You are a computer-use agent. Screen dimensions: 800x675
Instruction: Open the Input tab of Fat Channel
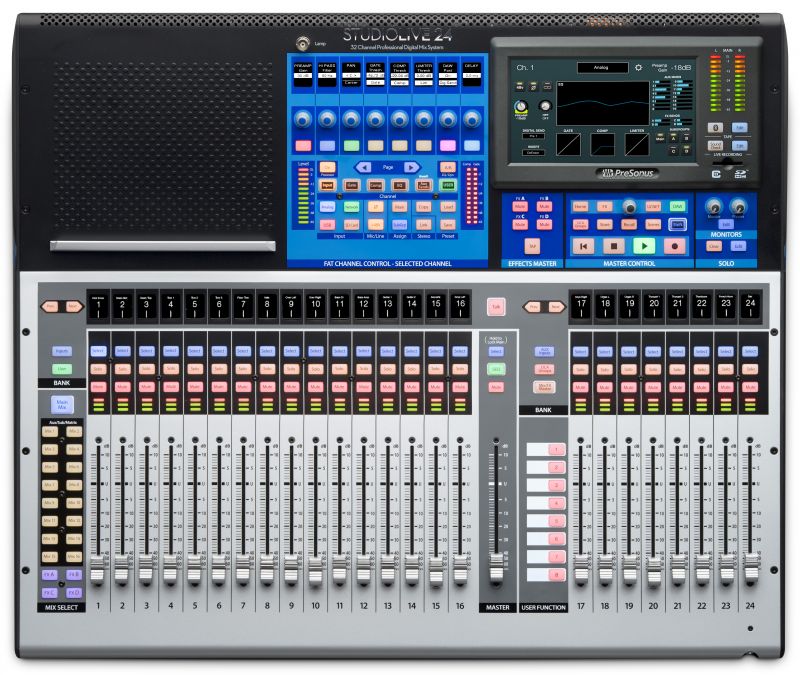pos(327,185)
